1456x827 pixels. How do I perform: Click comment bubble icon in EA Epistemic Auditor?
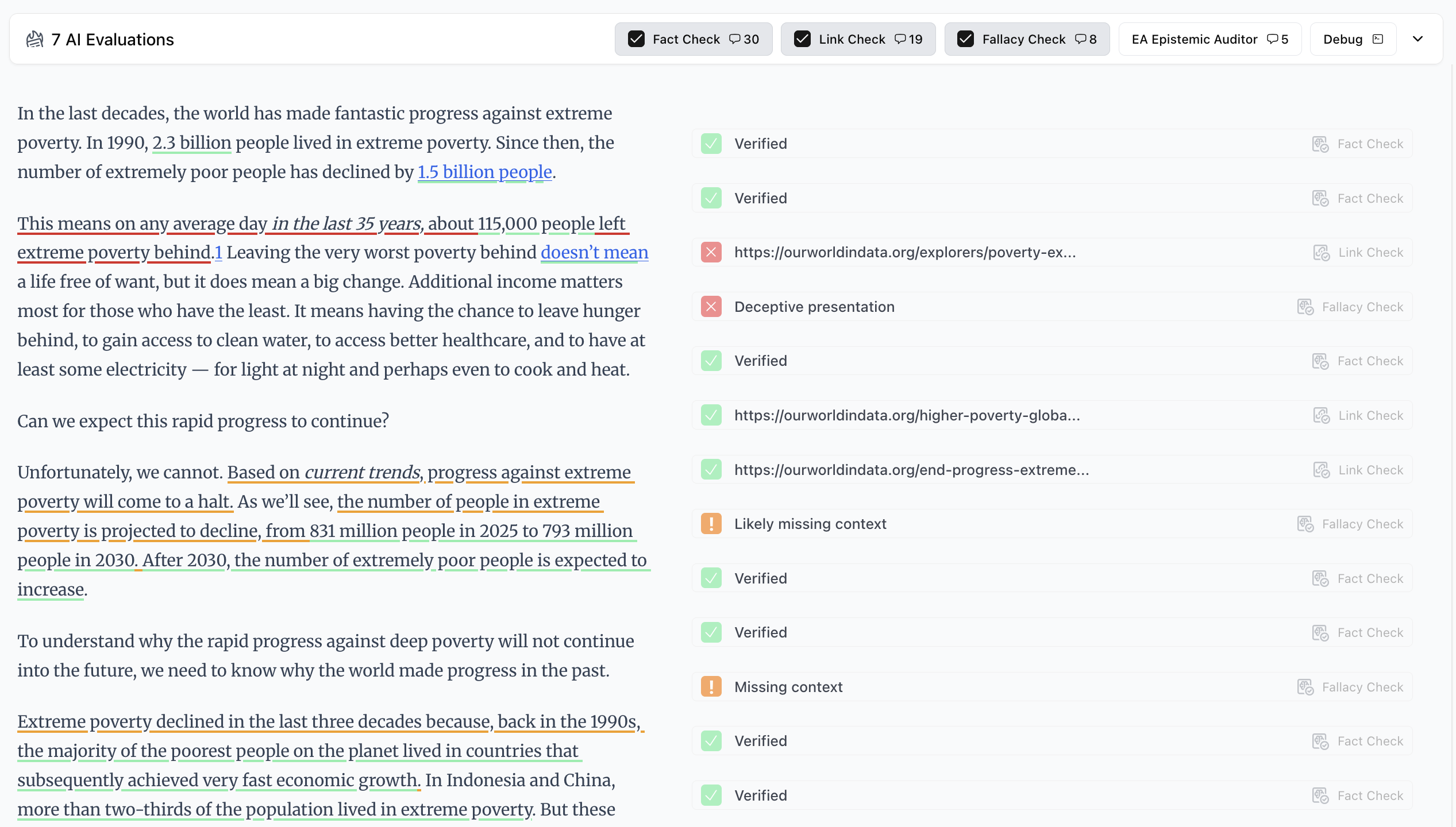click(x=1272, y=39)
